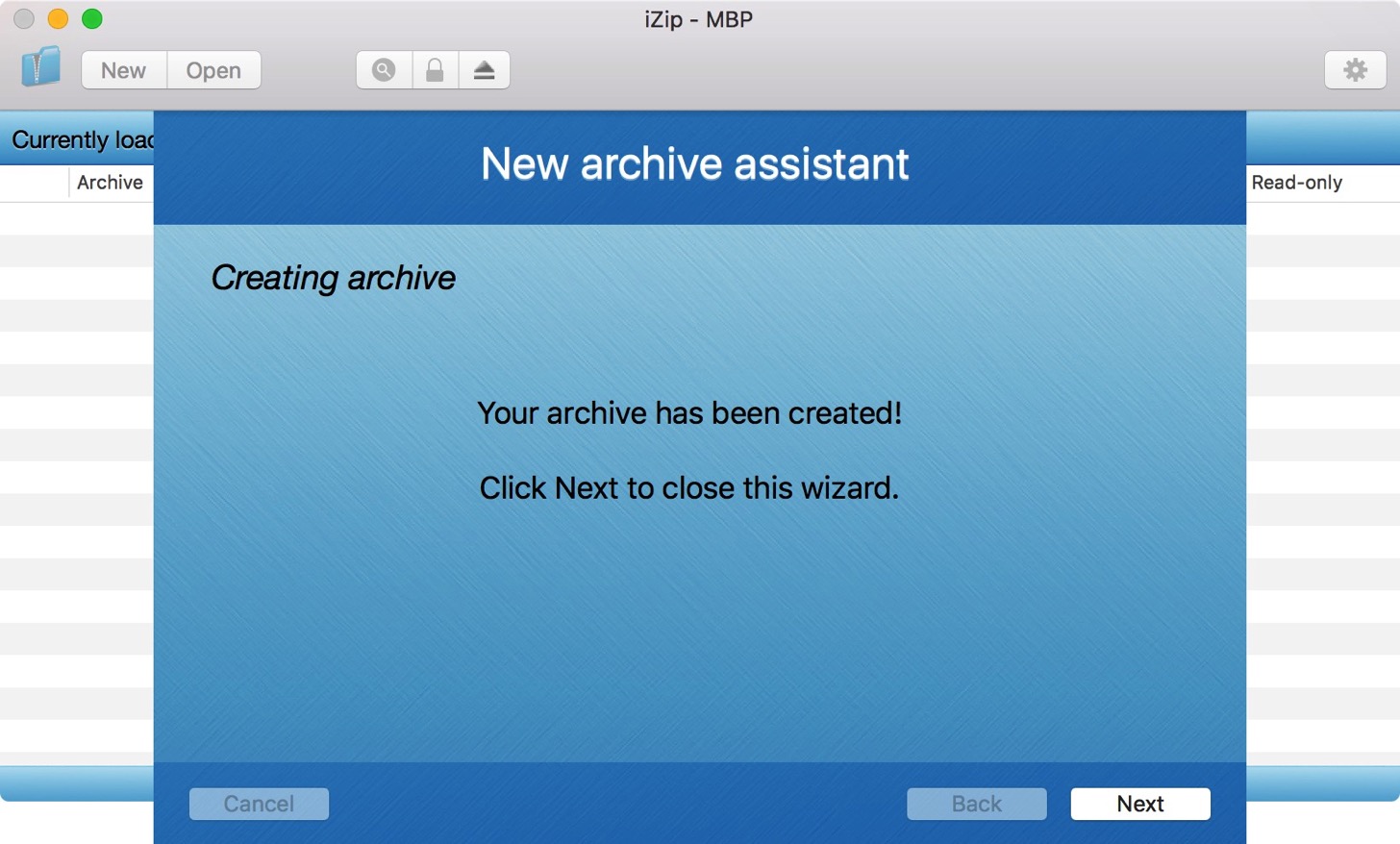Click the iZip zipper folder logo

tap(40, 67)
